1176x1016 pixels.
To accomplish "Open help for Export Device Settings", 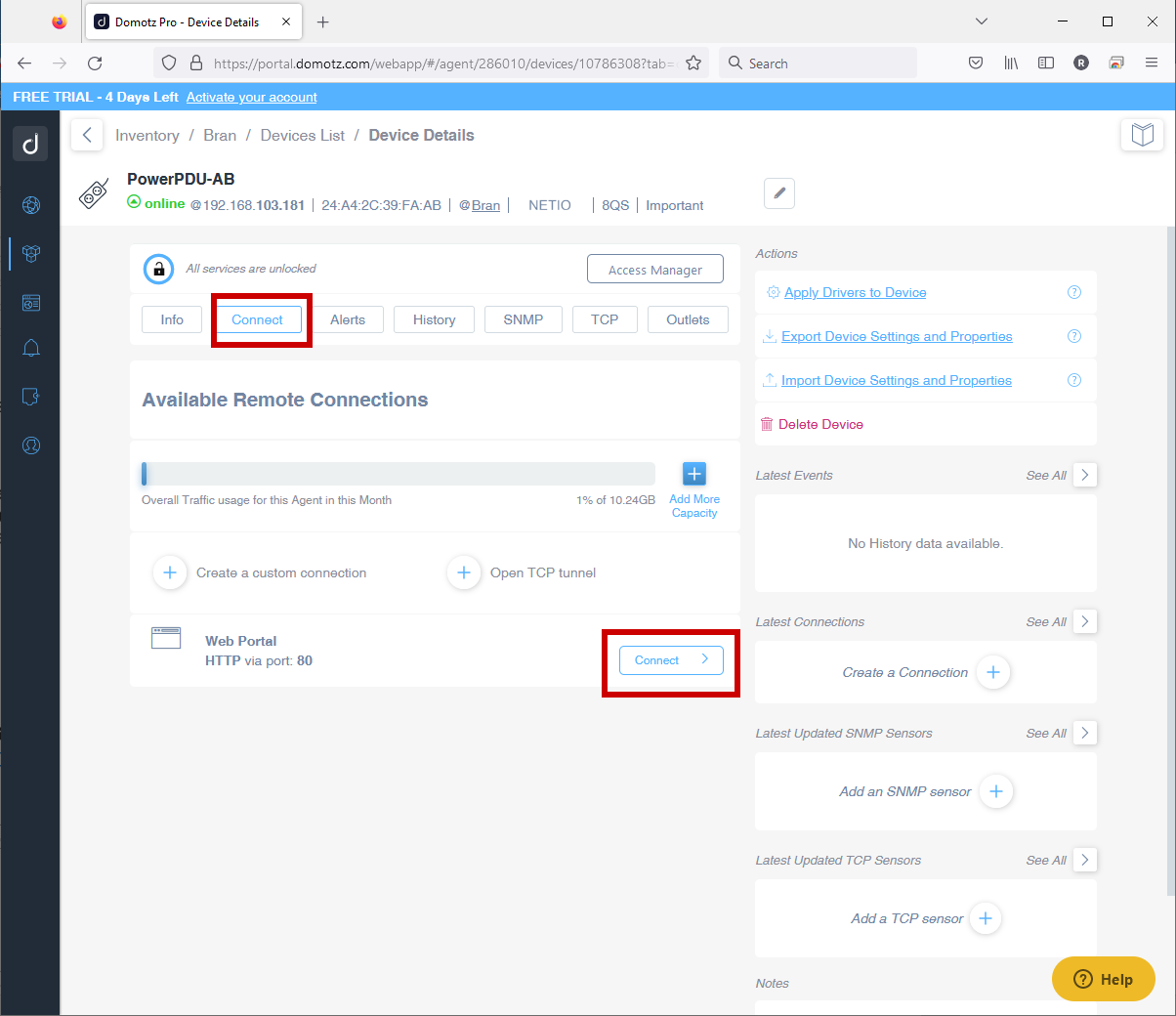I will [x=1074, y=336].
